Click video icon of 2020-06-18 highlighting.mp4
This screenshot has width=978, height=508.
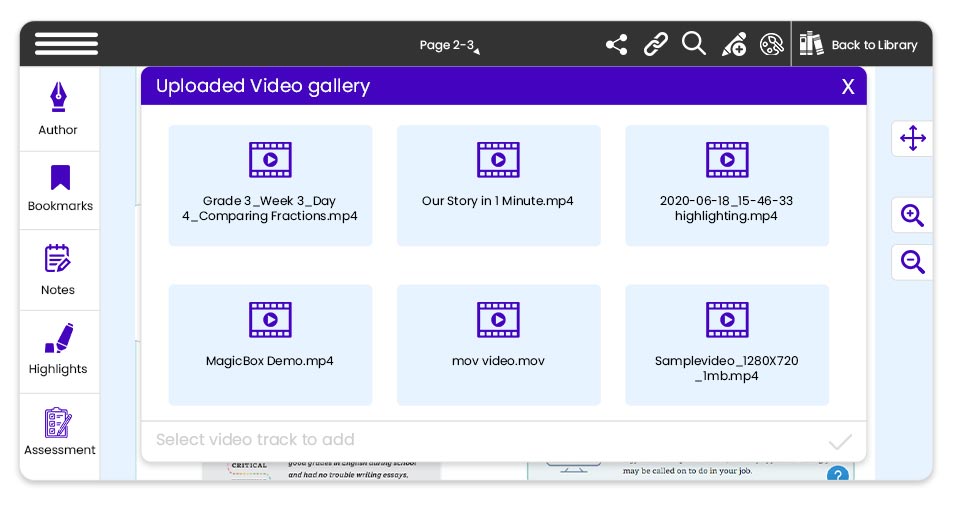[727, 160]
